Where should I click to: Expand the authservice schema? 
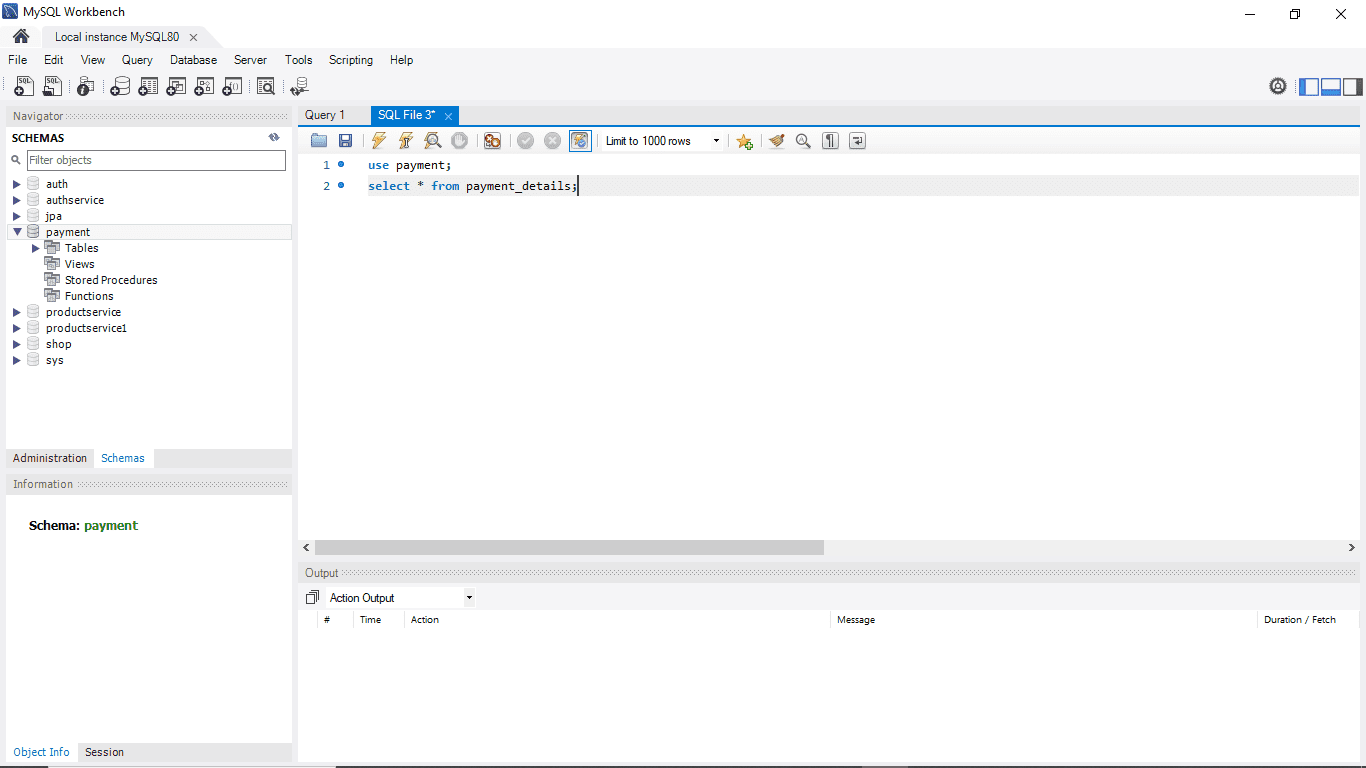coord(17,200)
